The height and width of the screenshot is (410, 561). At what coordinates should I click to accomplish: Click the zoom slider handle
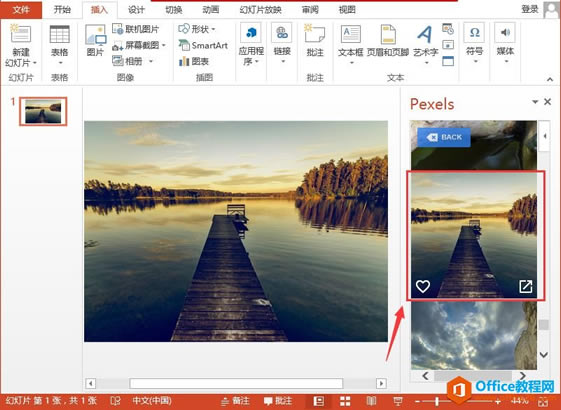(x=437, y=401)
